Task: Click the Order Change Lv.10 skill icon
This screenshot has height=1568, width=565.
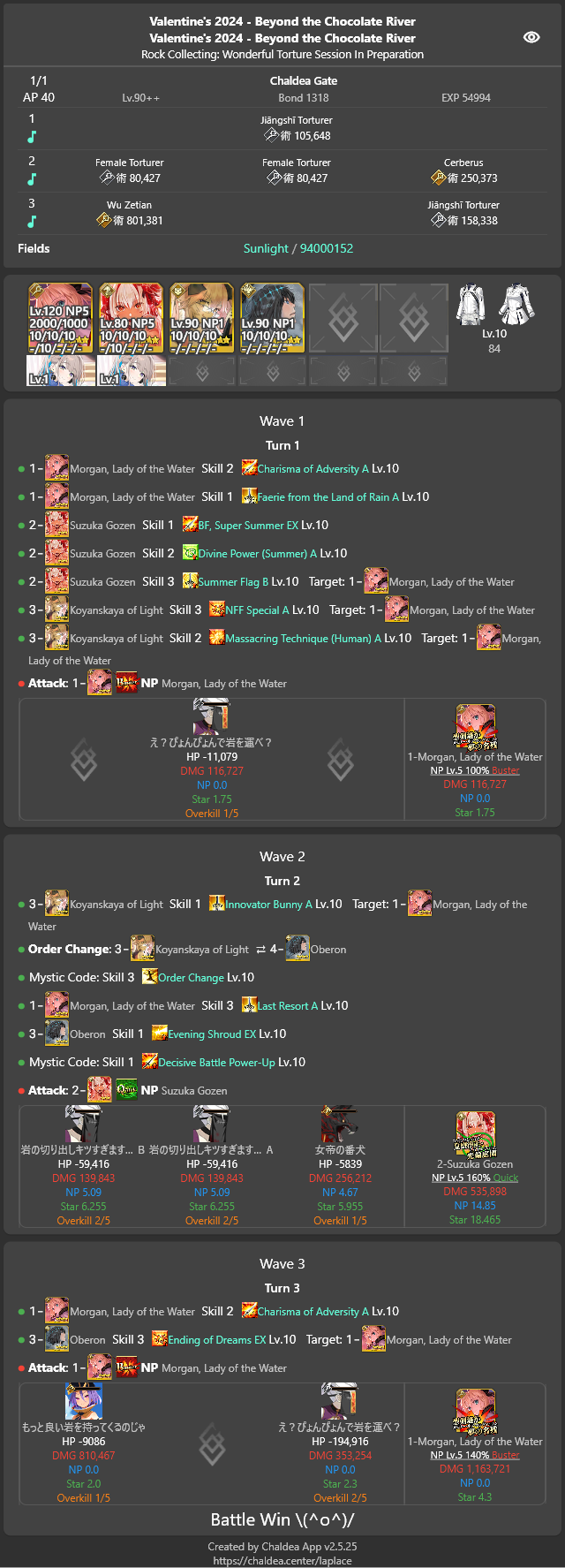Action: [149, 977]
